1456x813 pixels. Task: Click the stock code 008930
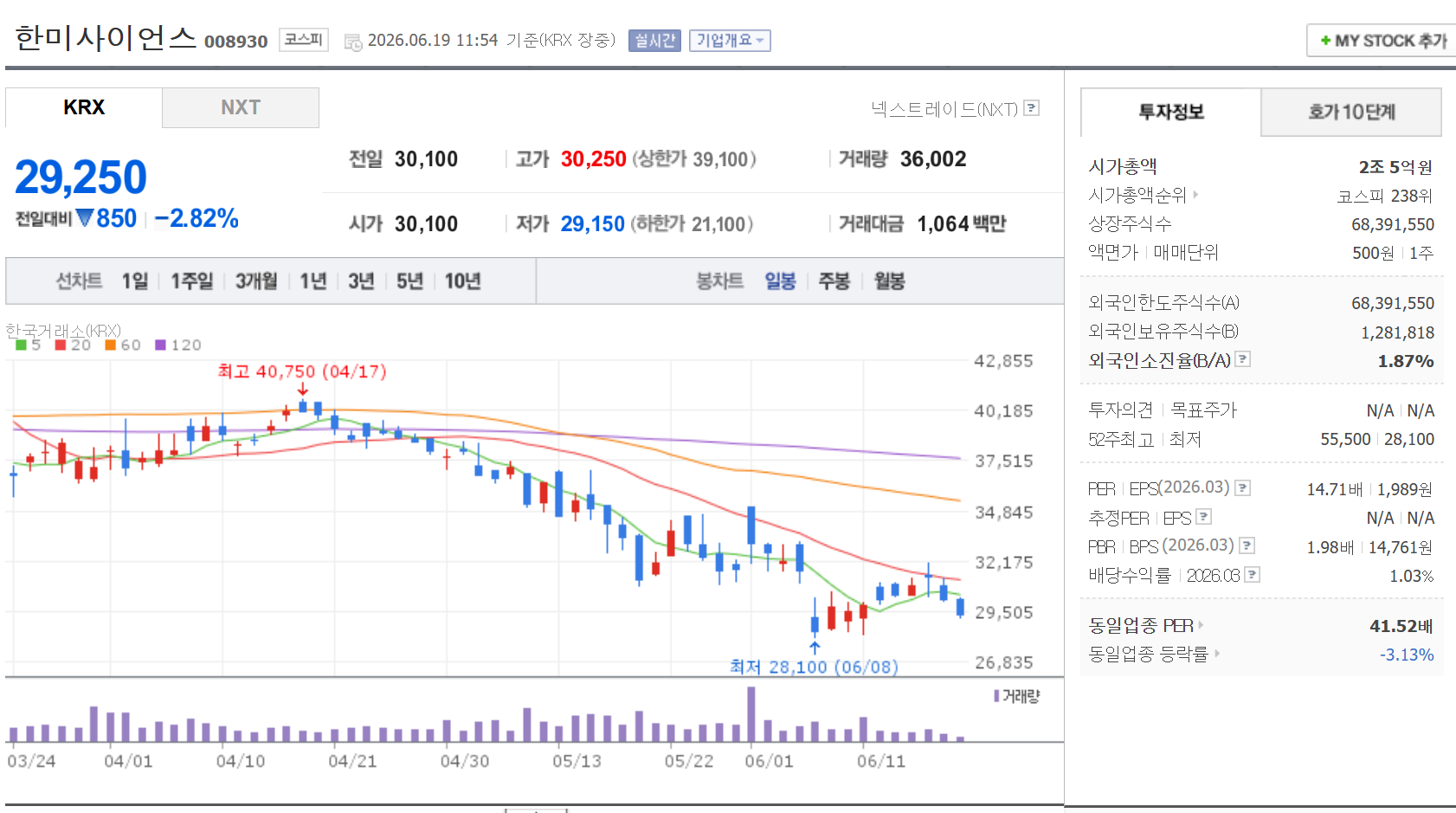[x=235, y=42]
